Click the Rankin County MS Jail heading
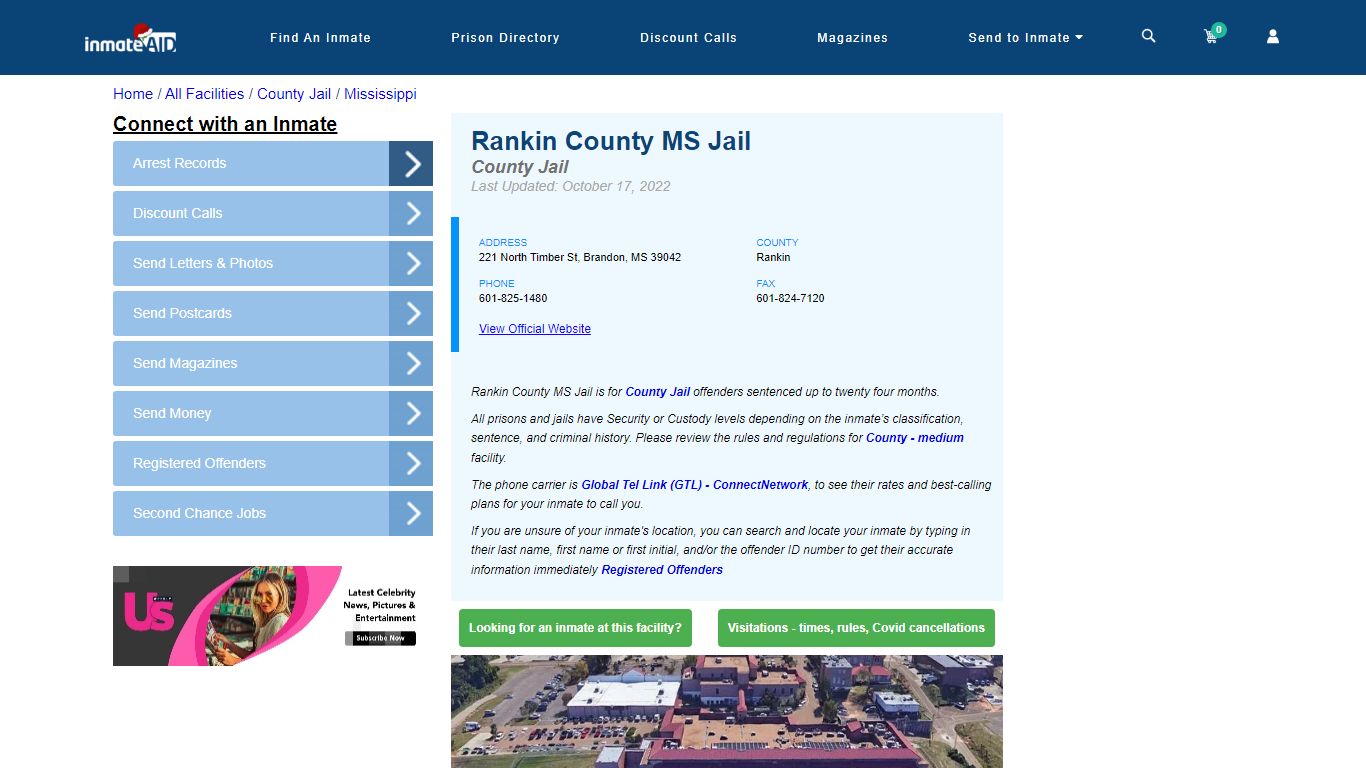This screenshot has width=1366, height=768. 611,141
